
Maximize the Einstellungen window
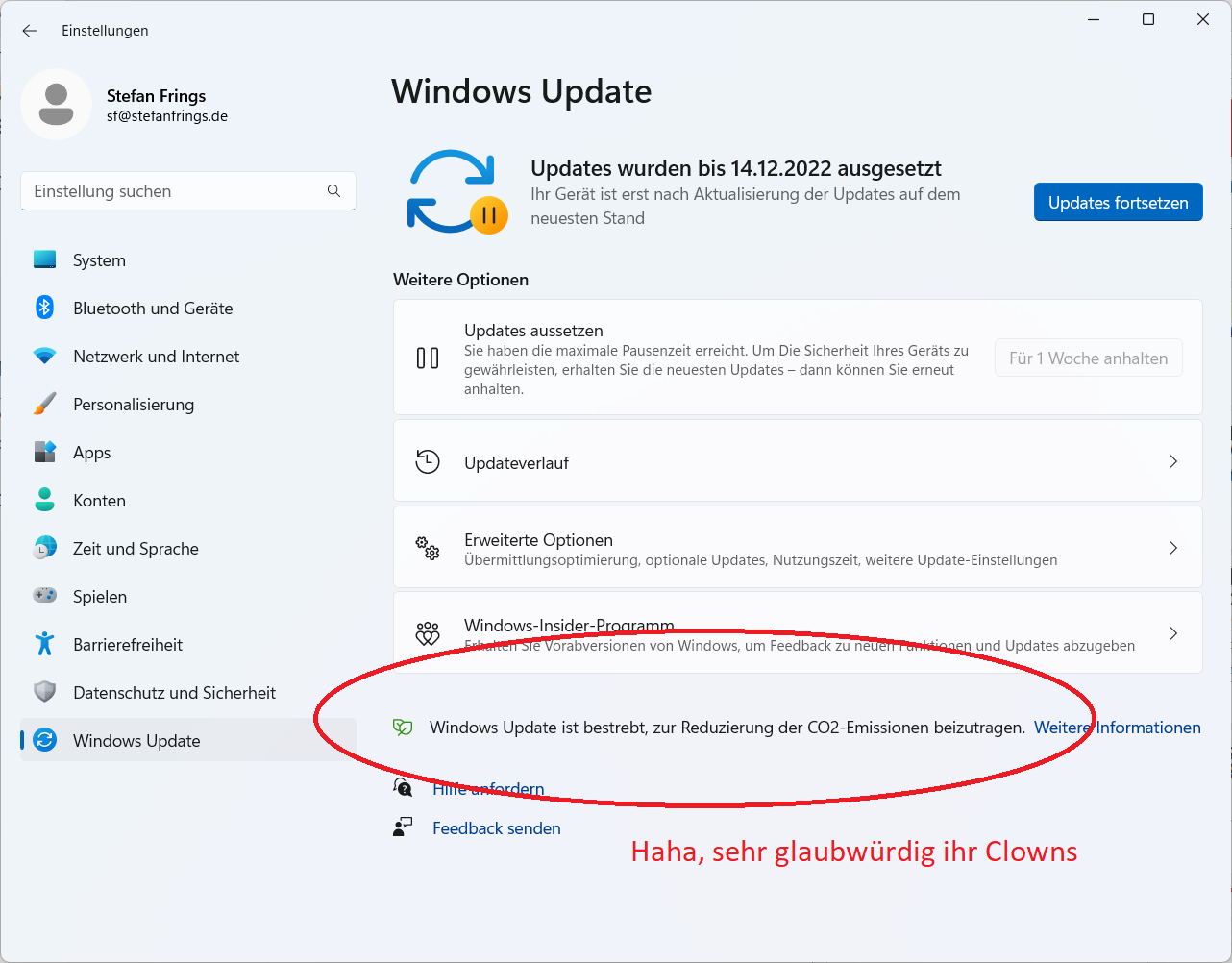1148,19
